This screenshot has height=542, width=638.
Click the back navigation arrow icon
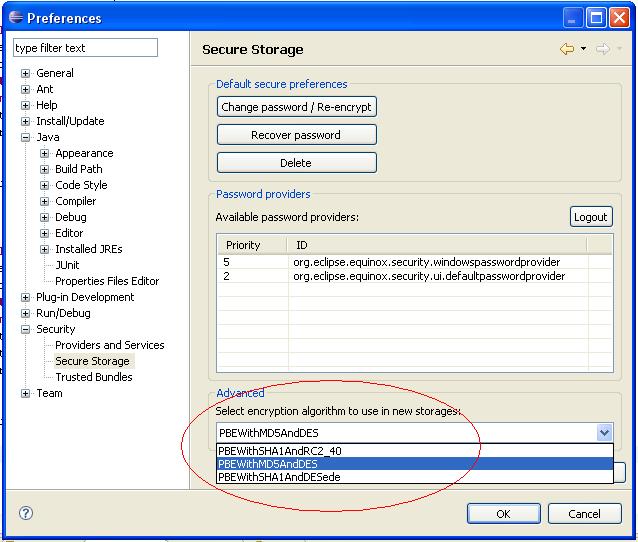pos(567,49)
